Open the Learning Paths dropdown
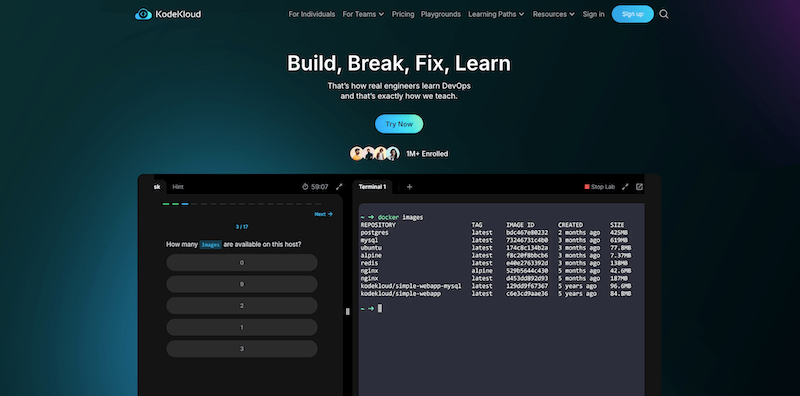This screenshot has height=396, width=800. point(496,14)
